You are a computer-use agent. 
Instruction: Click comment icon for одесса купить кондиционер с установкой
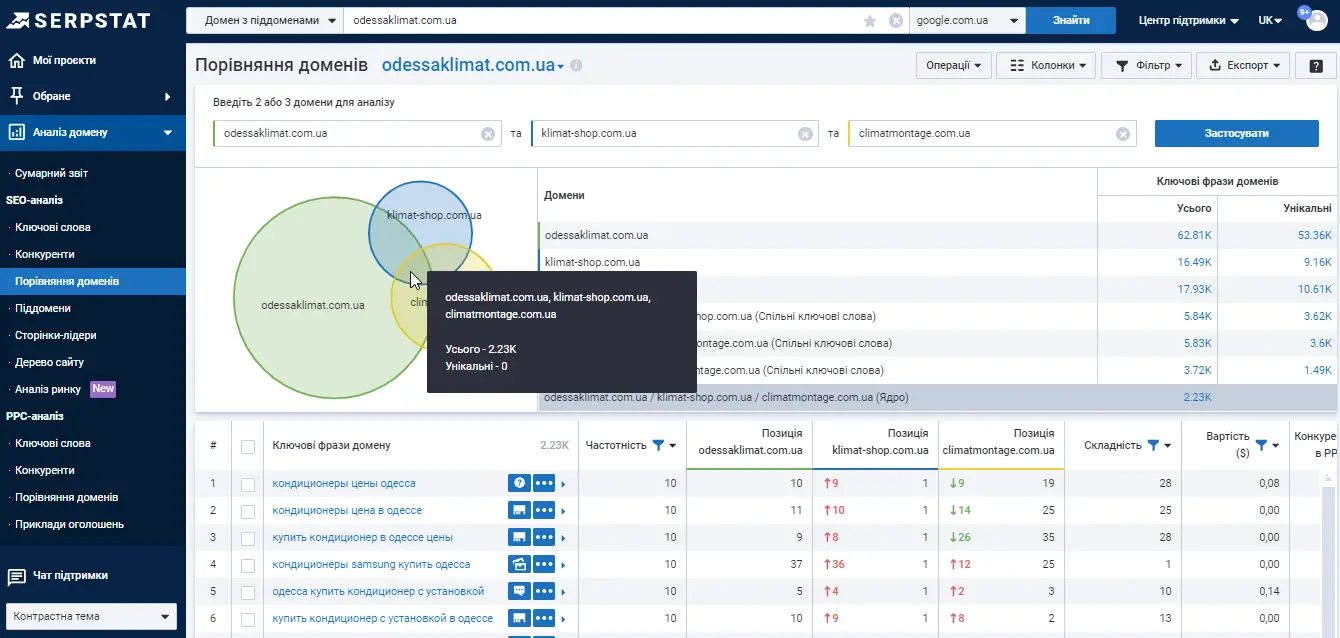[x=519, y=591]
